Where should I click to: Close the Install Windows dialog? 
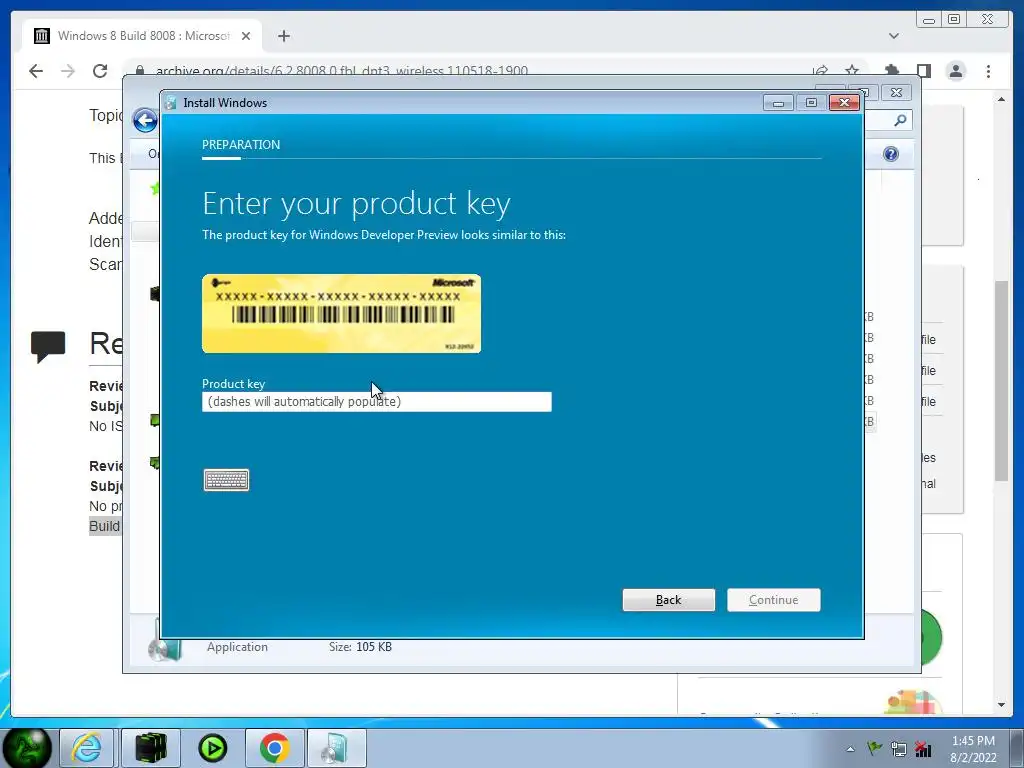[x=844, y=103]
